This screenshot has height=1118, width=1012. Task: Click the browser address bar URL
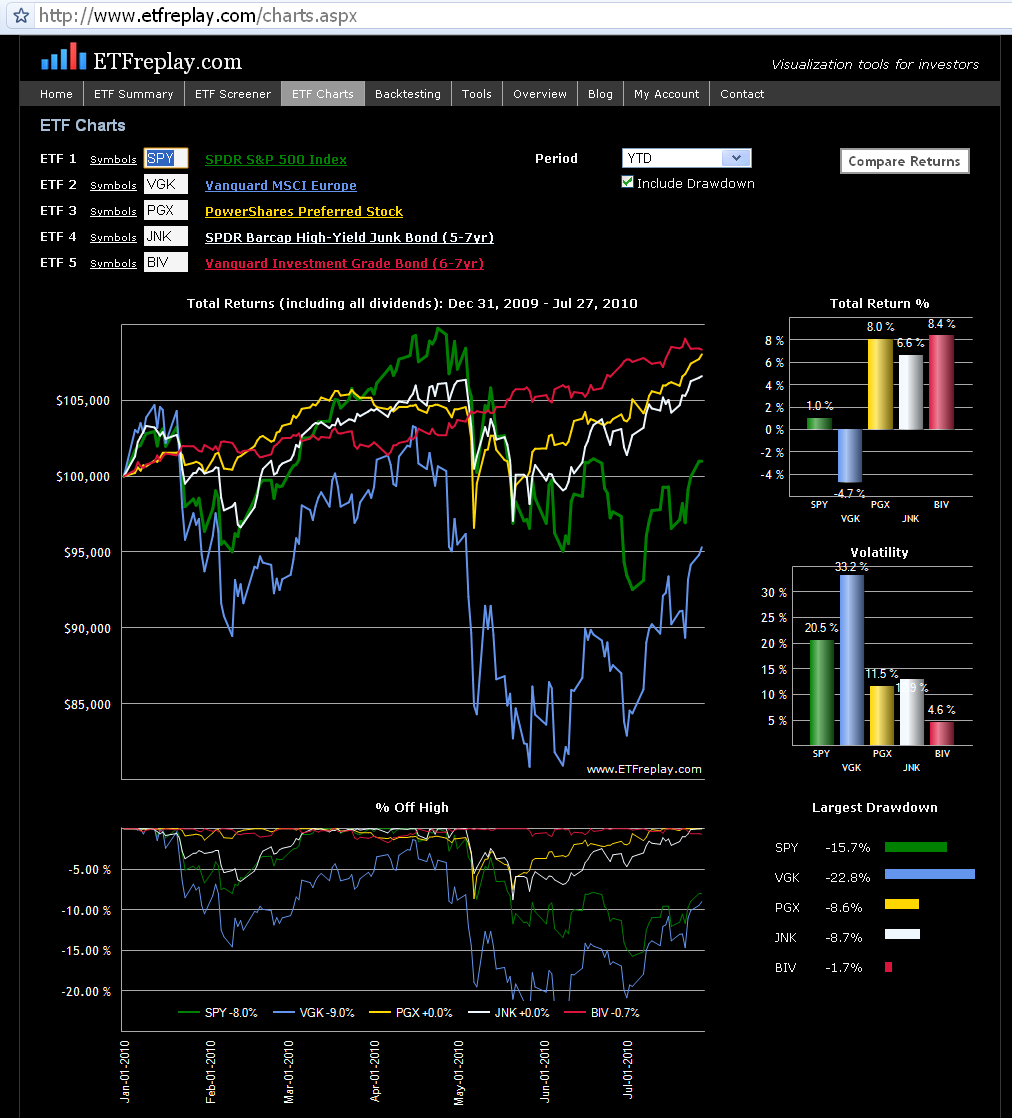[x=198, y=15]
